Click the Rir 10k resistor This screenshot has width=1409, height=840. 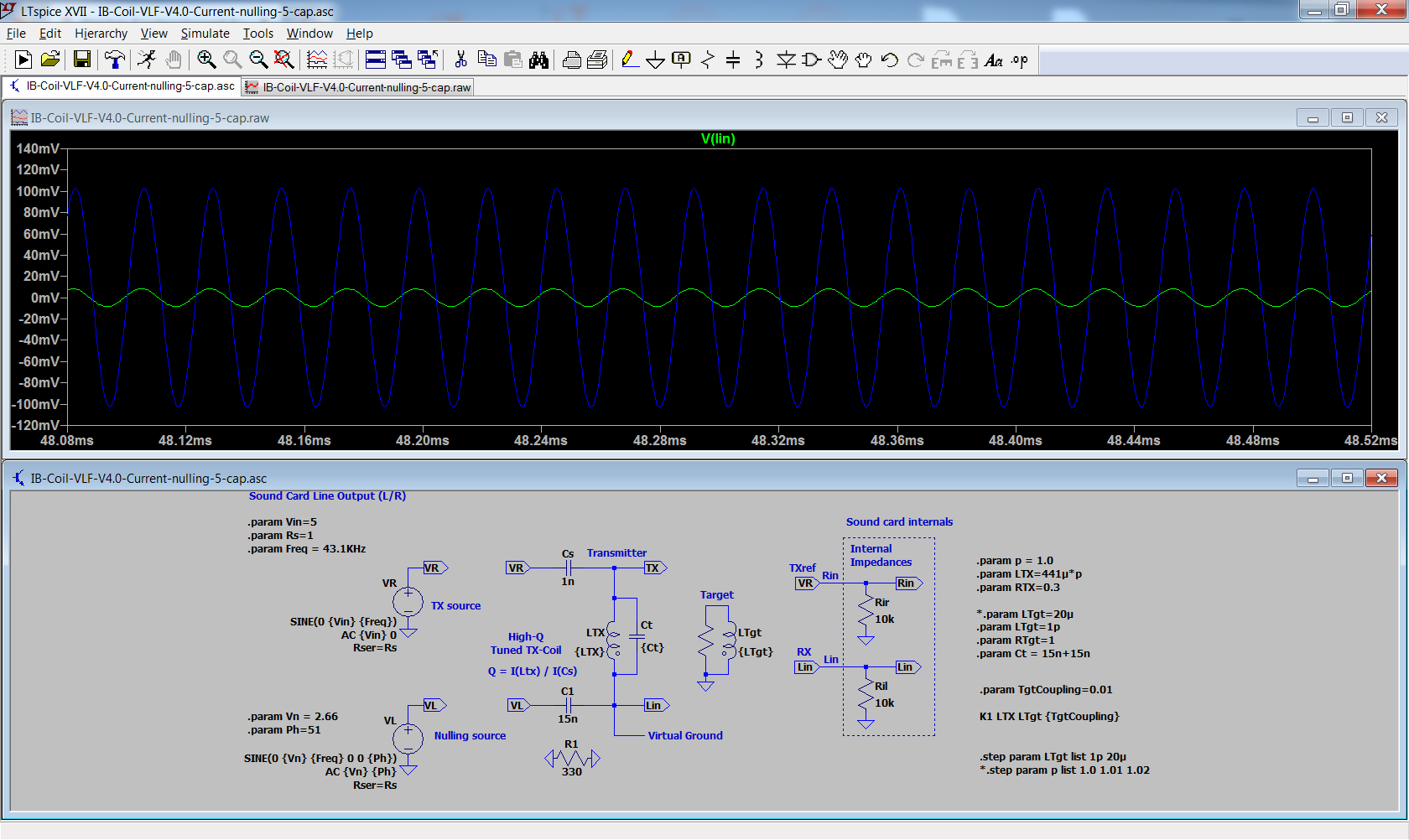866,610
